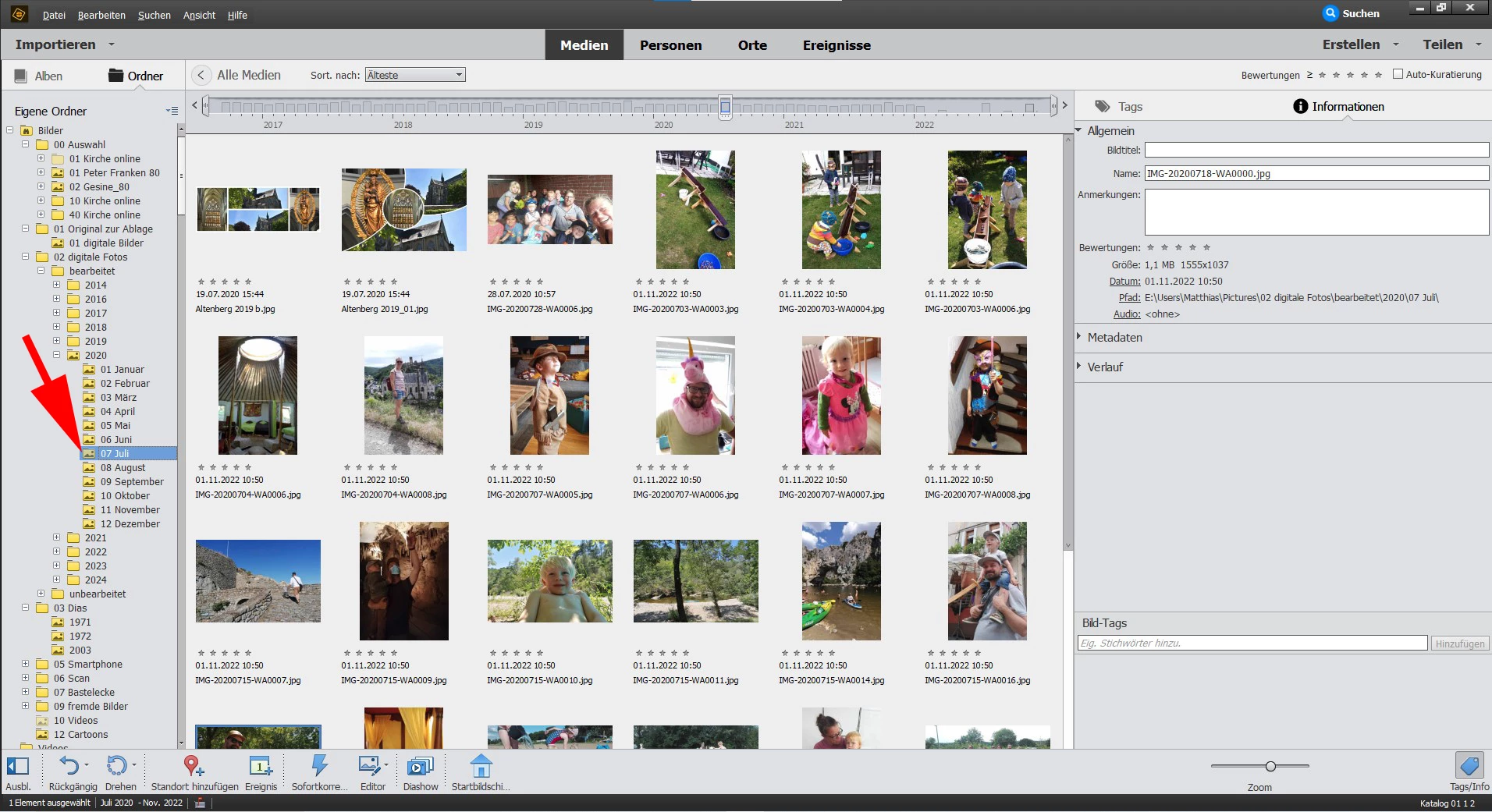Click the rating comparison symbol next to Bewertungen
This screenshot has width=1492, height=812.
pos(1309,75)
